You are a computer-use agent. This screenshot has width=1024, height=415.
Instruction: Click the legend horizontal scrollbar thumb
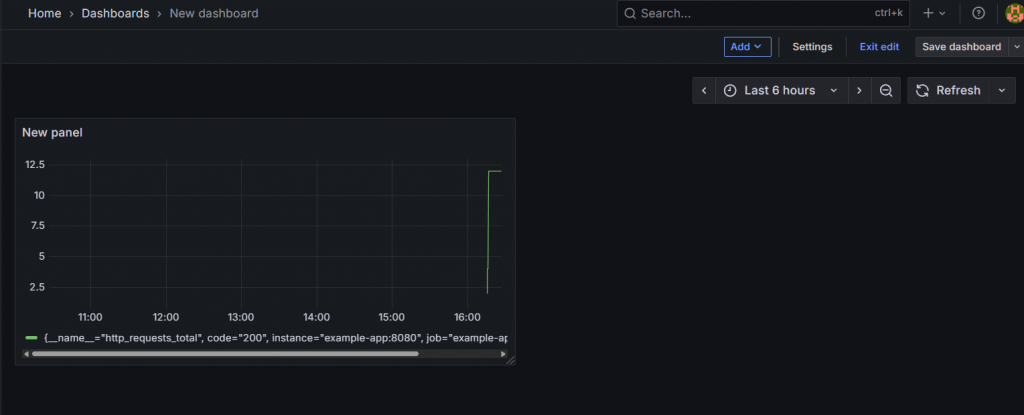(x=225, y=354)
